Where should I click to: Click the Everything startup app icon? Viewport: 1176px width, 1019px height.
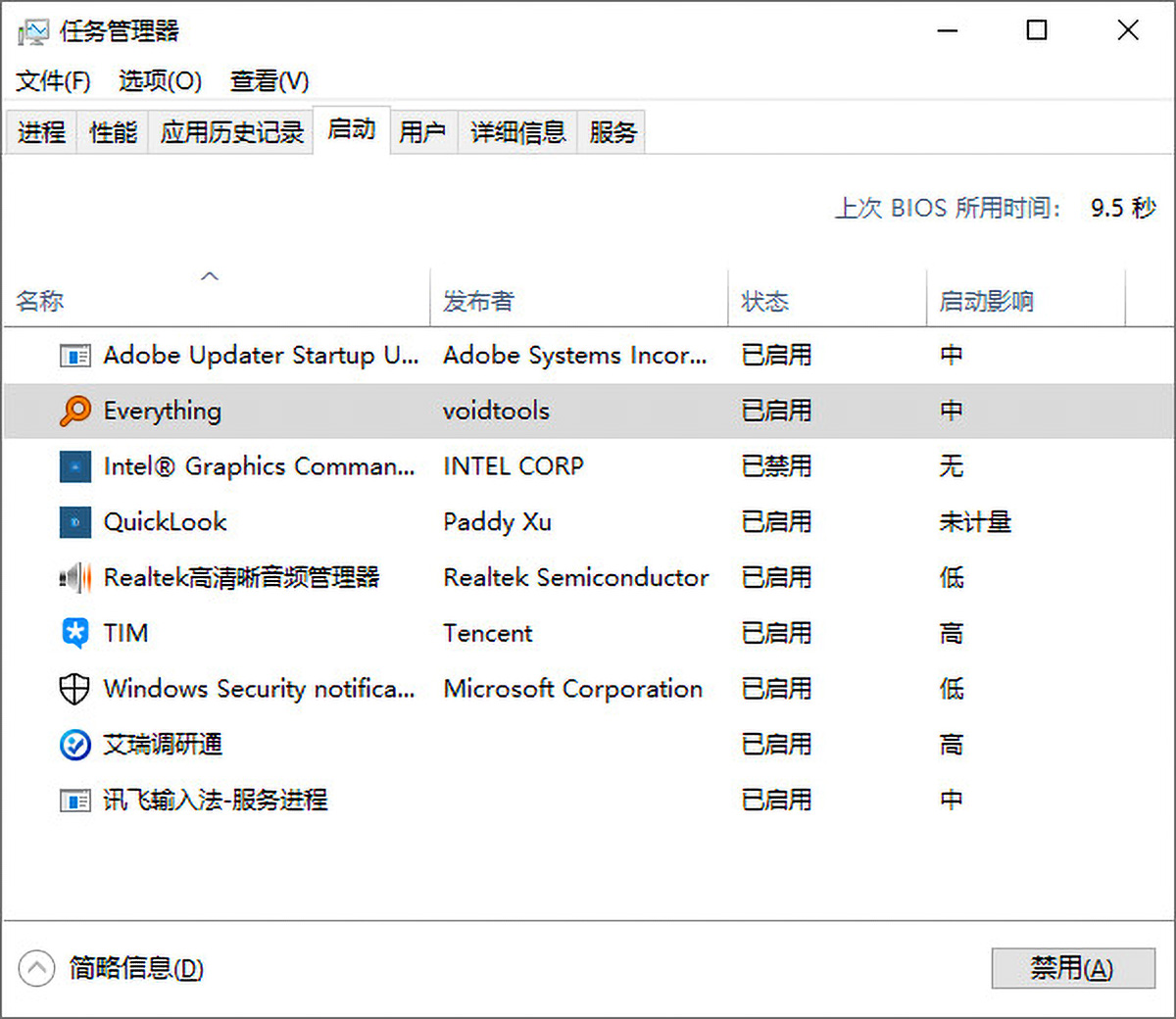(x=77, y=411)
